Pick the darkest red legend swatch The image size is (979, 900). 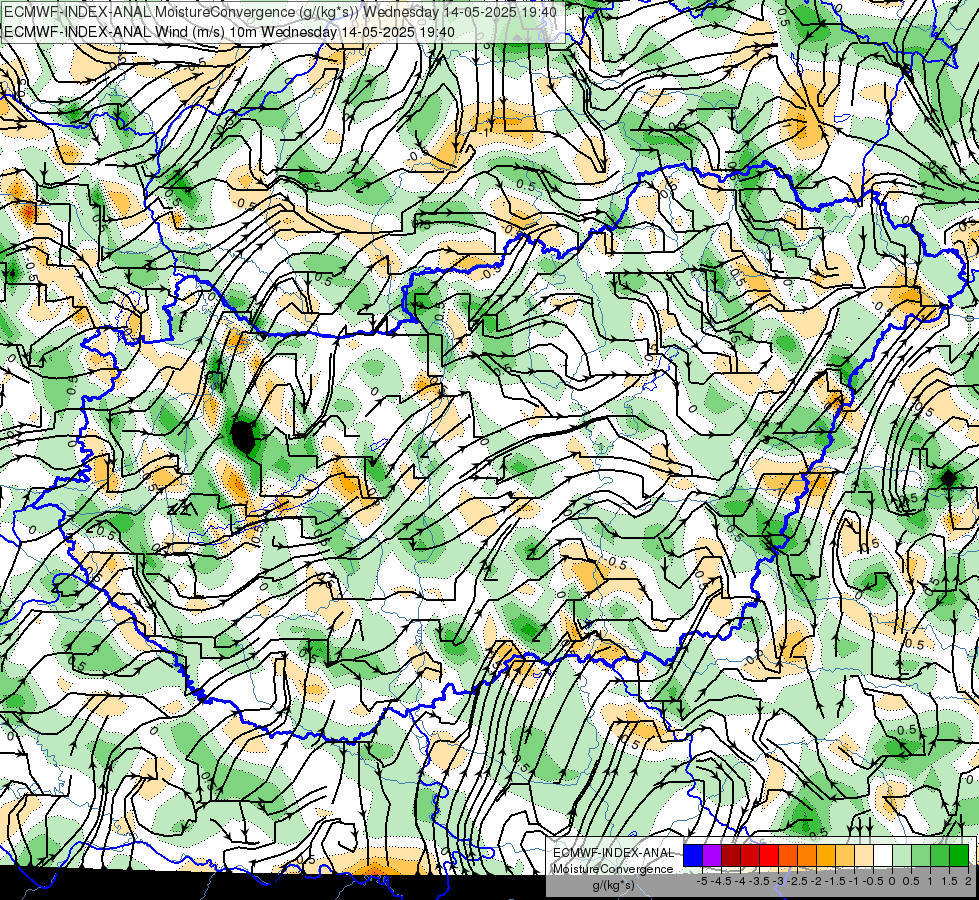[x=731, y=855]
